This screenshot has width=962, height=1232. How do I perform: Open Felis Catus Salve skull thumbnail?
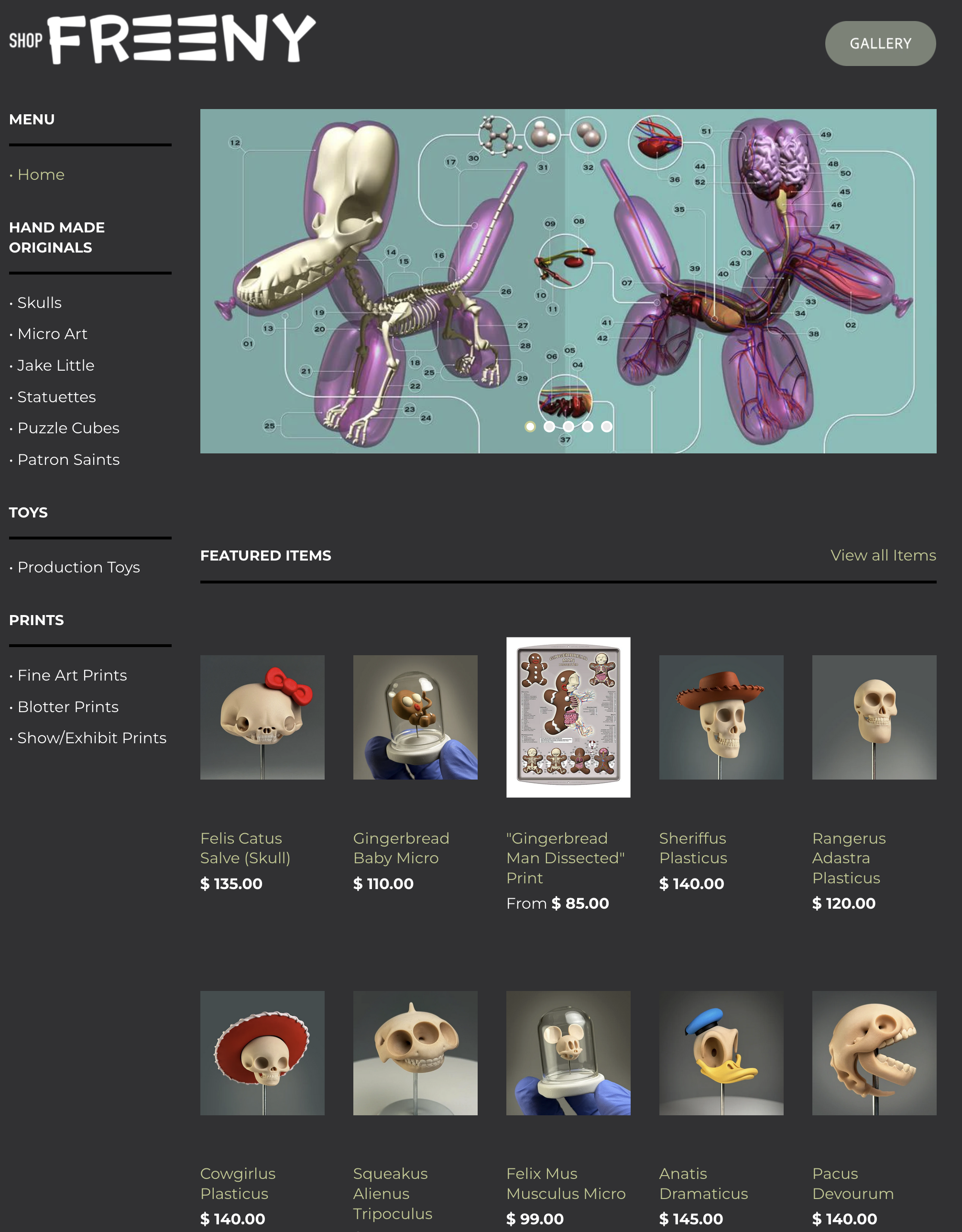[262, 717]
